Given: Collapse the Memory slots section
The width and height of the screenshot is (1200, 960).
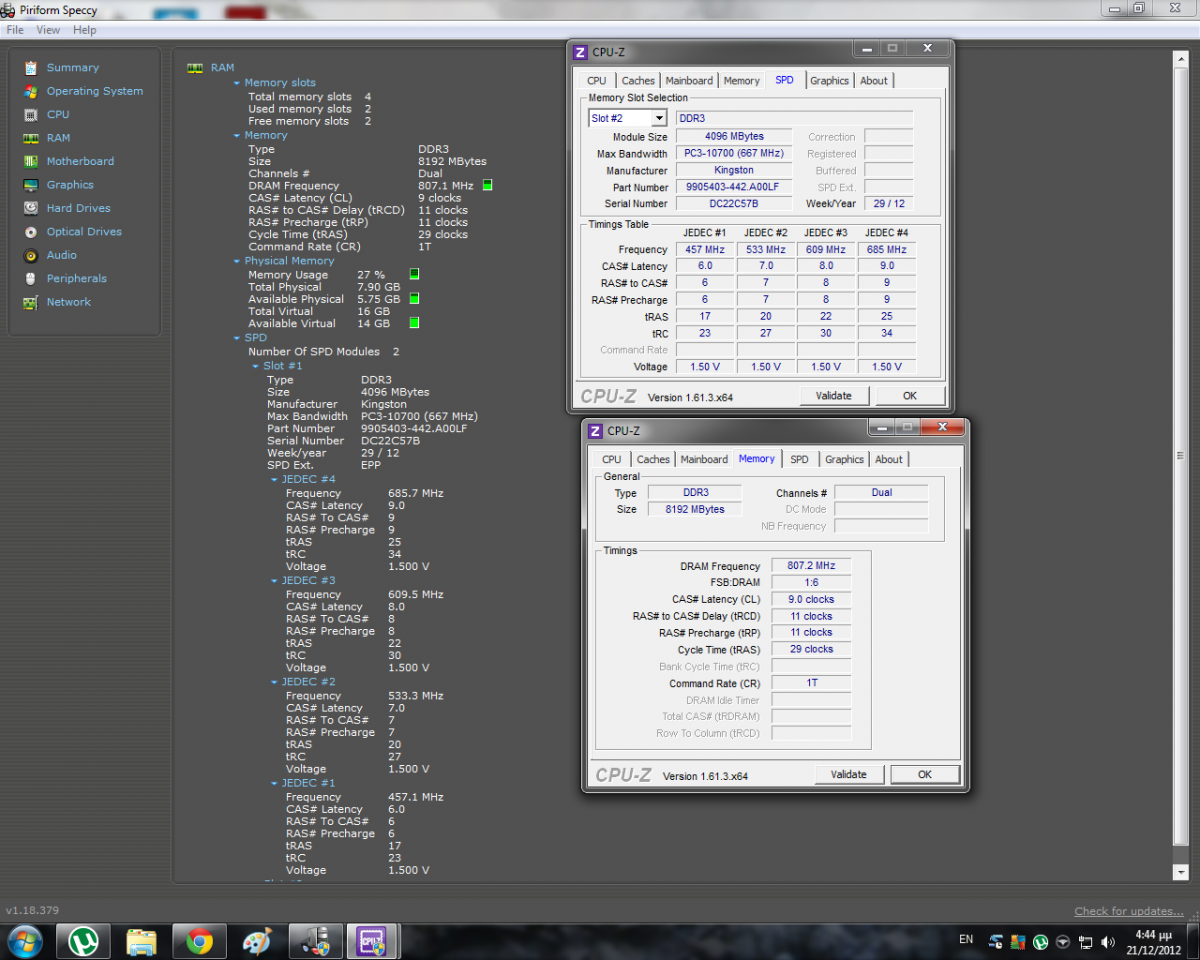Looking at the screenshot, I should click(x=237, y=83).
